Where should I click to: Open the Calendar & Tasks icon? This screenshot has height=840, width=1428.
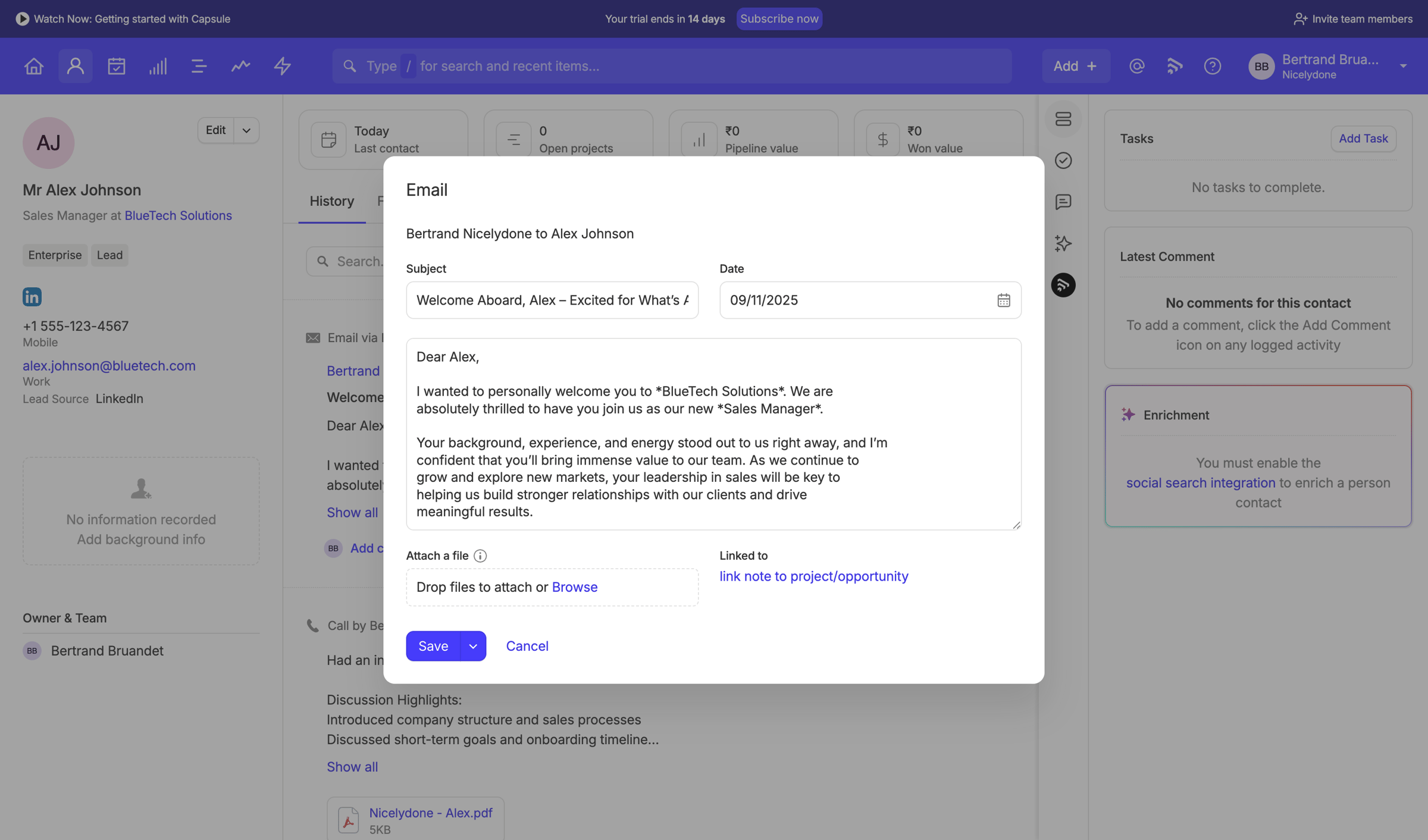point(117,66)
